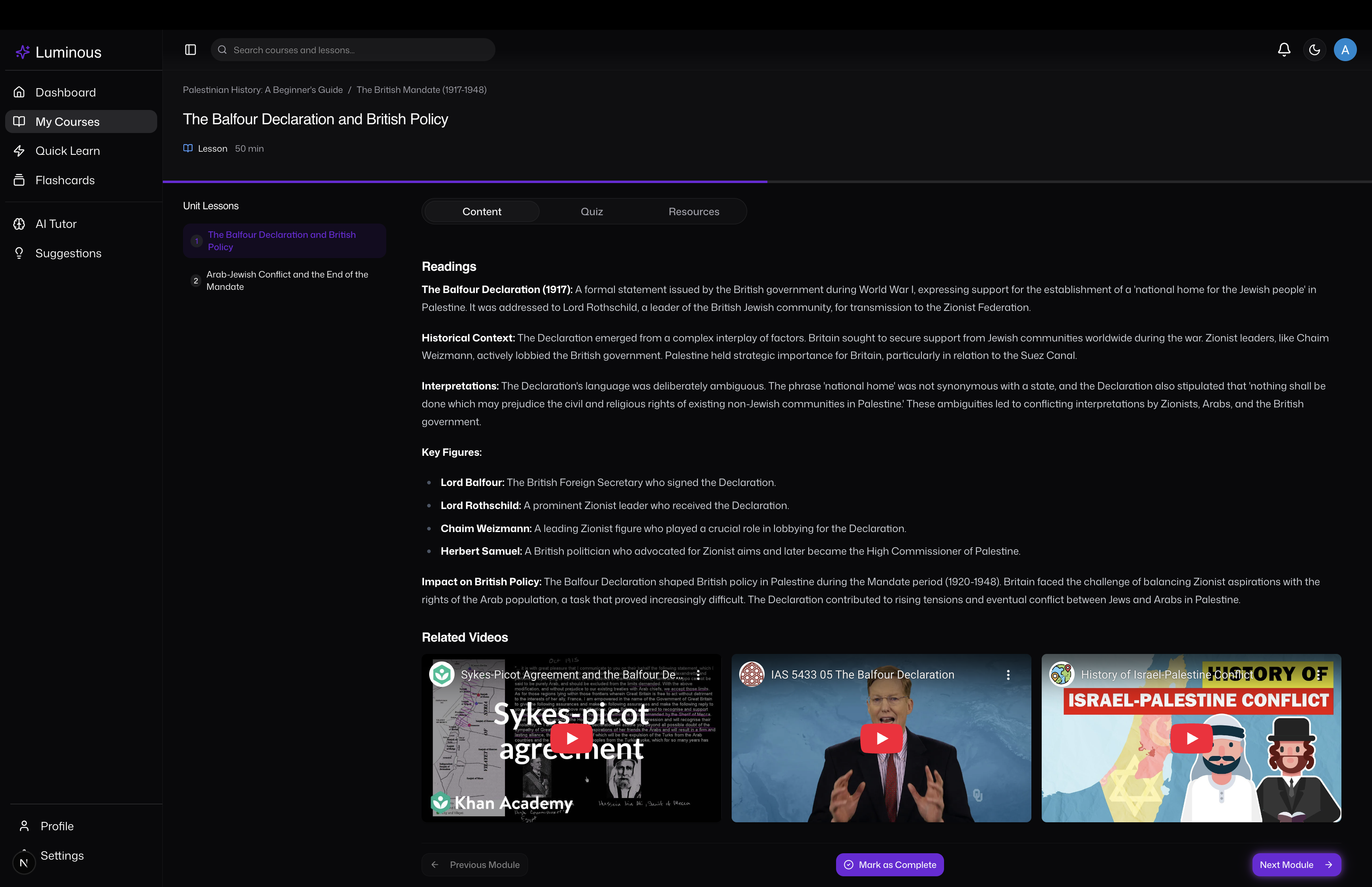Mark the lesson as complete
The image size is (1372, 887).
890,864
